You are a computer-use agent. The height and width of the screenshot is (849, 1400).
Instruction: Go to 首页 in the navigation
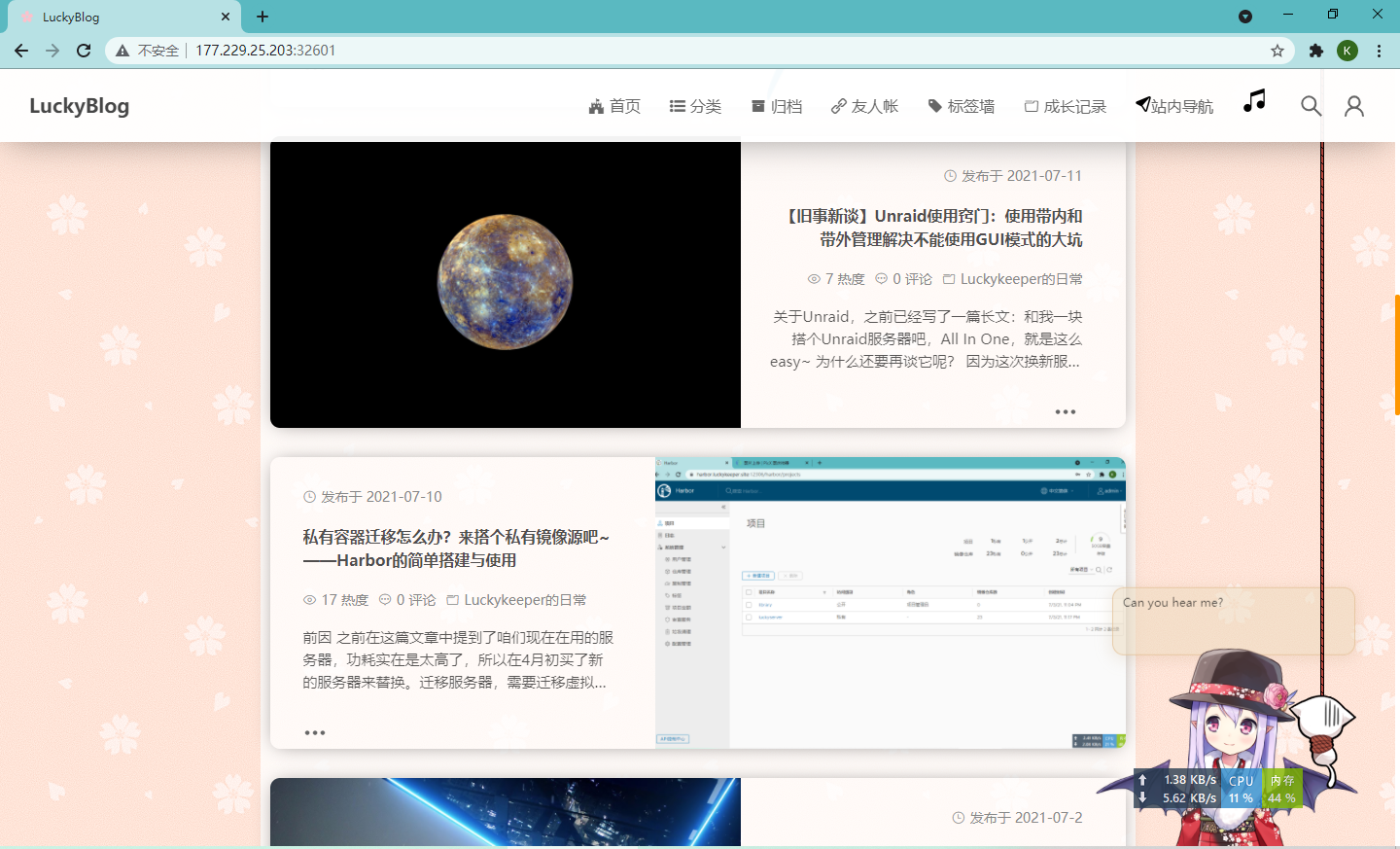coord(614,106)
